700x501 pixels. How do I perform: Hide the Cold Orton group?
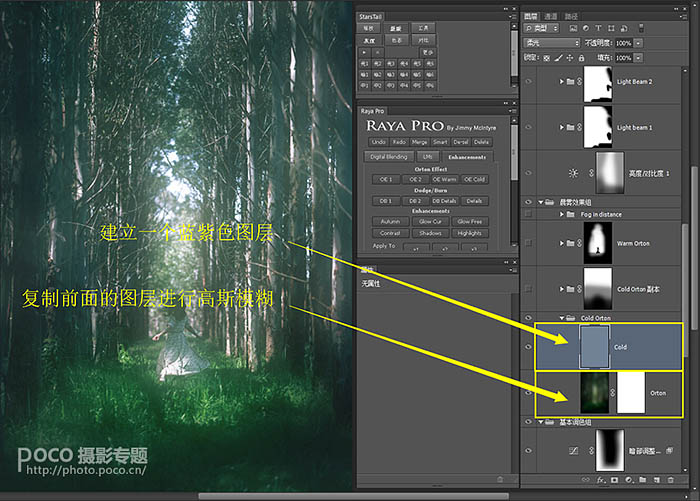[x=529, y=317]
